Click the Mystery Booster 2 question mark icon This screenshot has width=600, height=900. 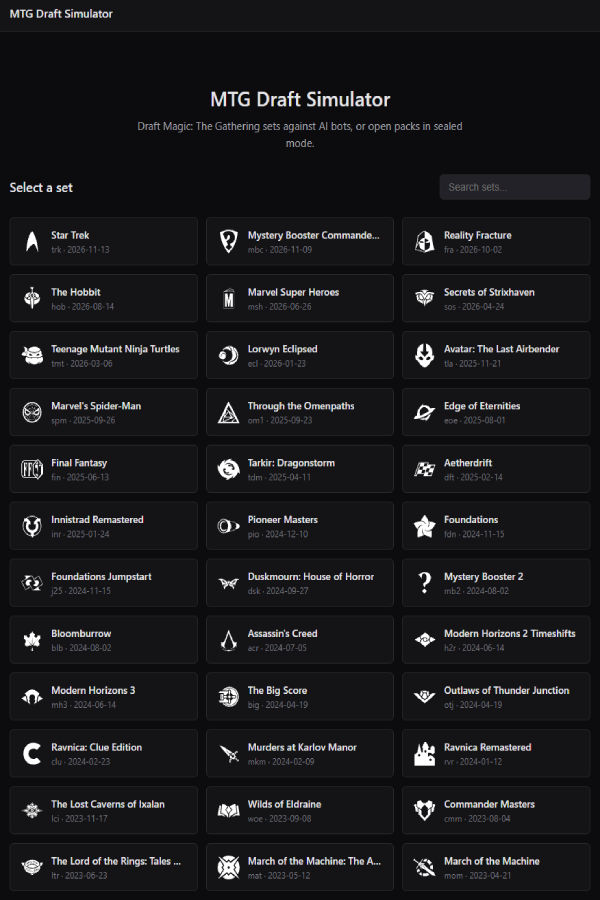pos(425,583)
